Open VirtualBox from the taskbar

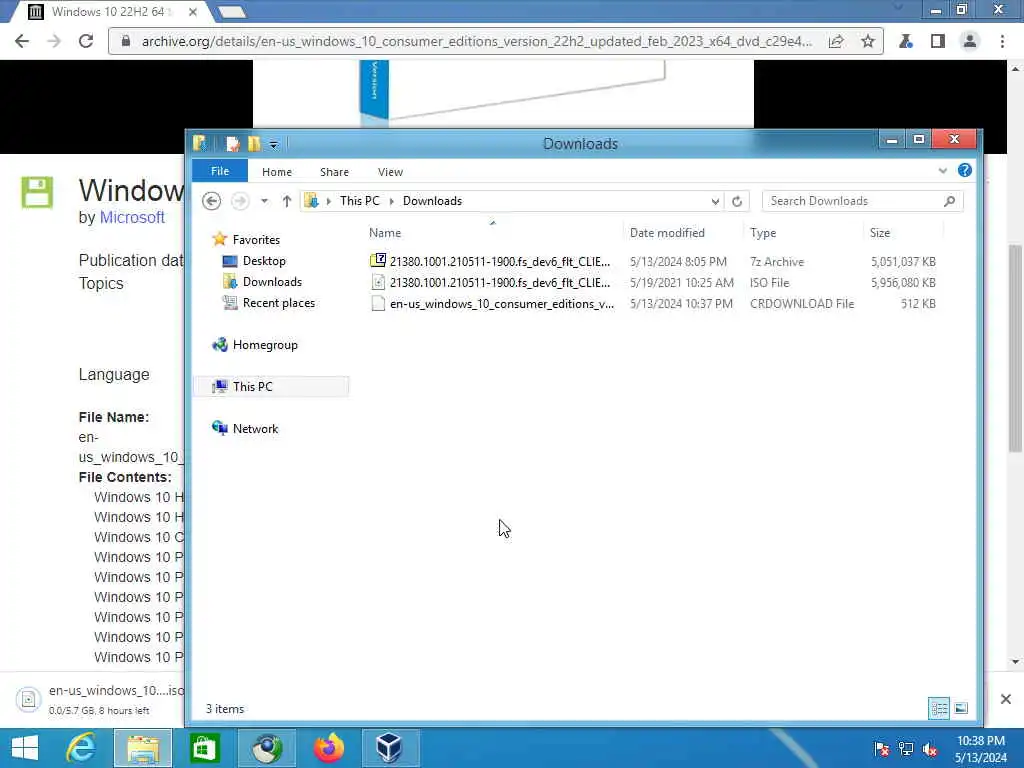(390, 748)
